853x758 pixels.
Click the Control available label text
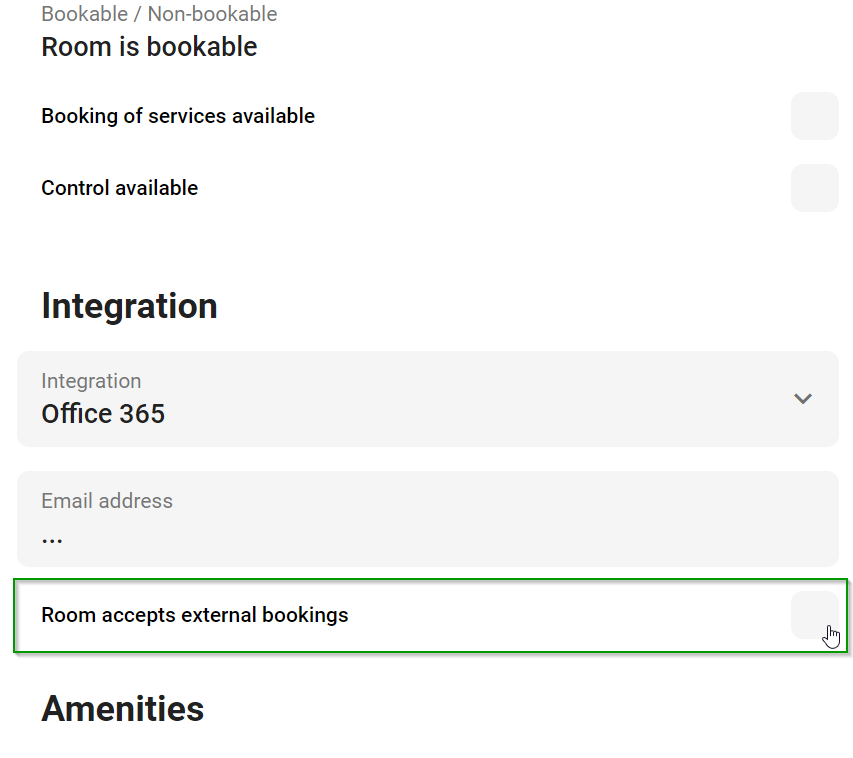[x=119, y=188]
